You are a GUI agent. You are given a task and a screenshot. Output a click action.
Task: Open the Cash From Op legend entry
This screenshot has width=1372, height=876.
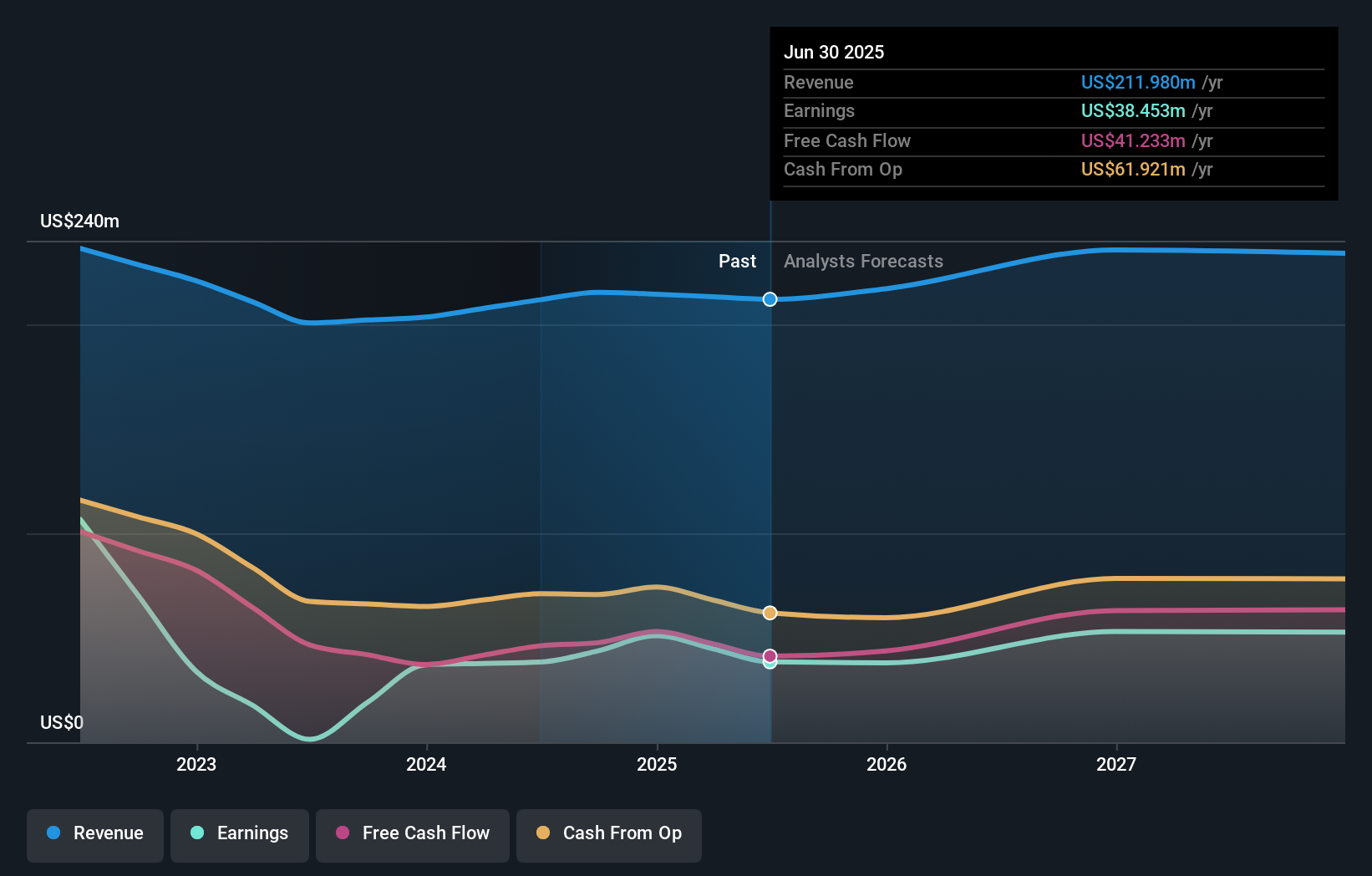point(608,833)
